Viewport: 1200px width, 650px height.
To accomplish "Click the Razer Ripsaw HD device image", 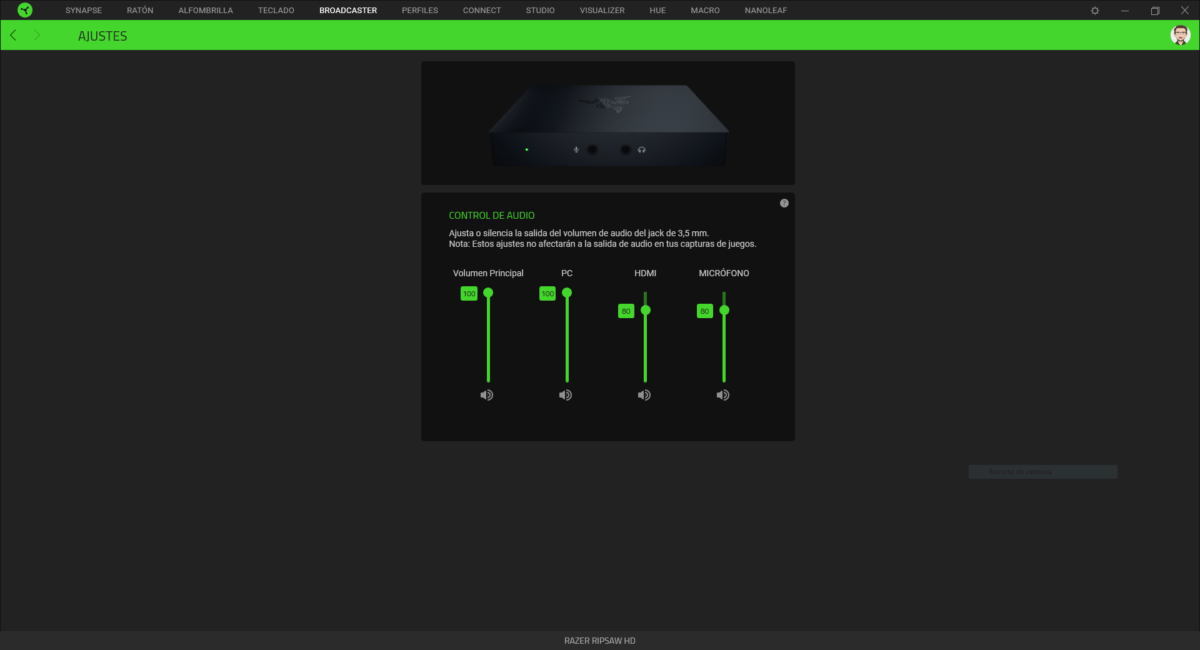I will (x=607, y=123).
